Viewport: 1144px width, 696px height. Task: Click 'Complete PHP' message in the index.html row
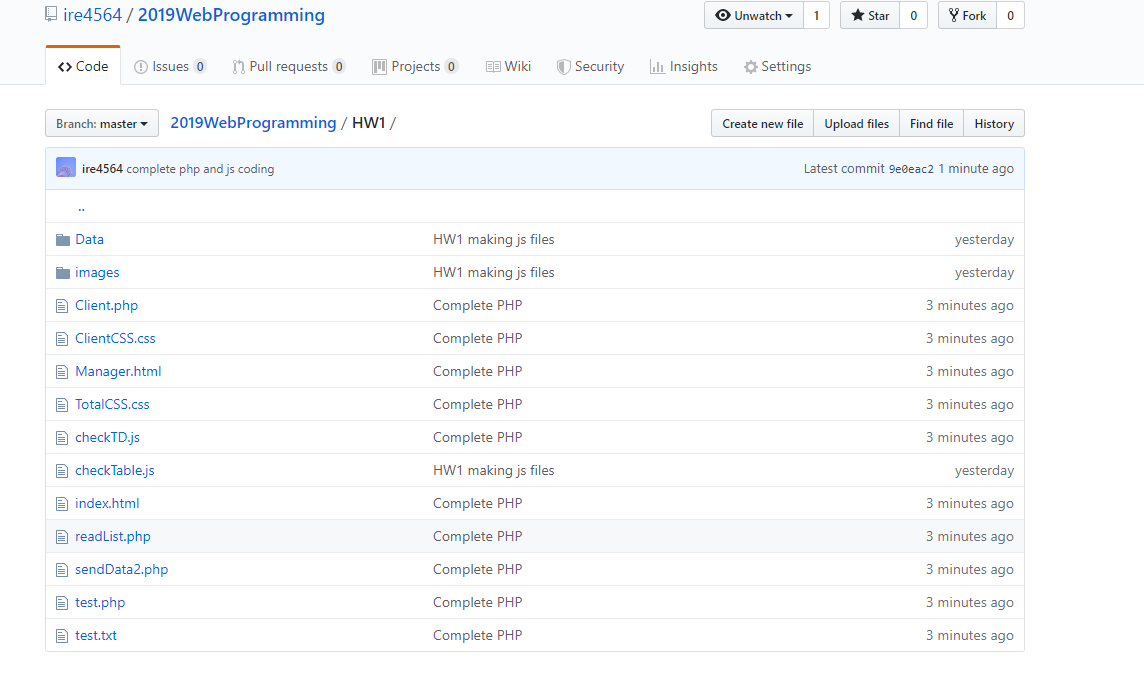tap(478, 503)
